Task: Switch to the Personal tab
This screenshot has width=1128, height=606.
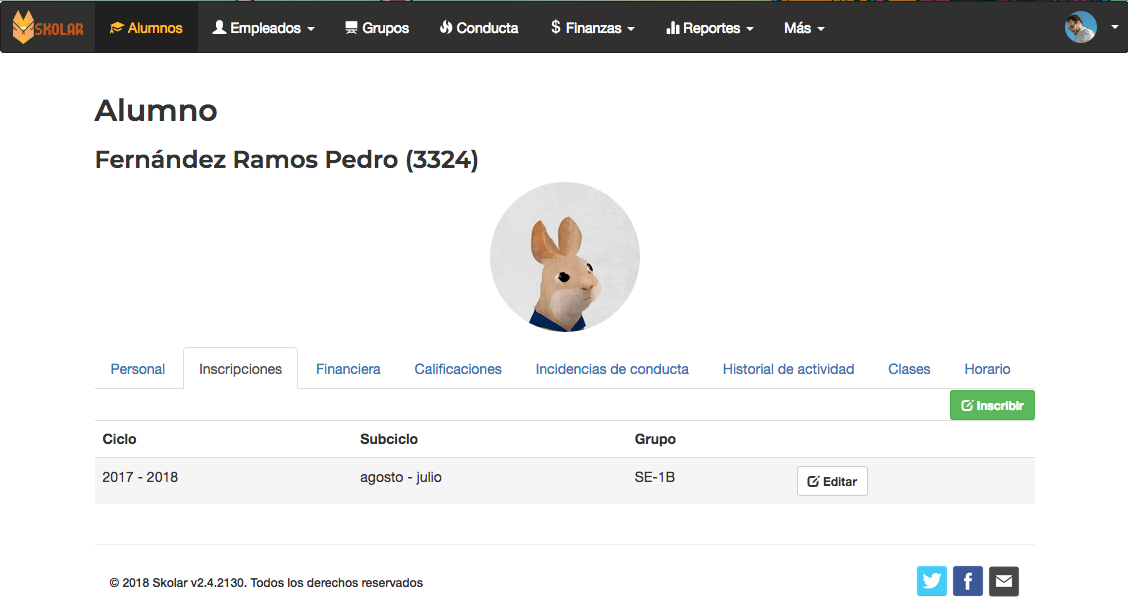Action: 138,369
